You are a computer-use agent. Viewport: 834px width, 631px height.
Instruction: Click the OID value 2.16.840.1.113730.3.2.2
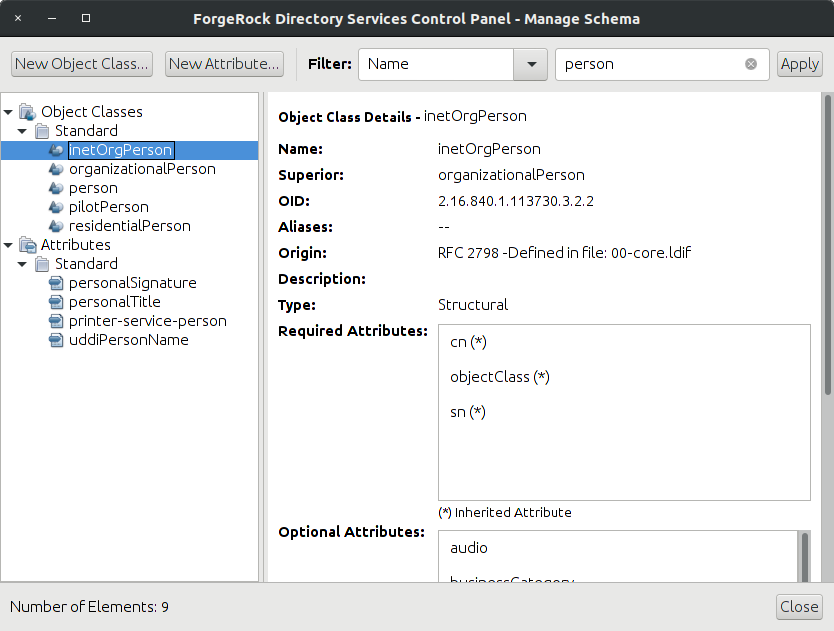[x=515, y=202]
